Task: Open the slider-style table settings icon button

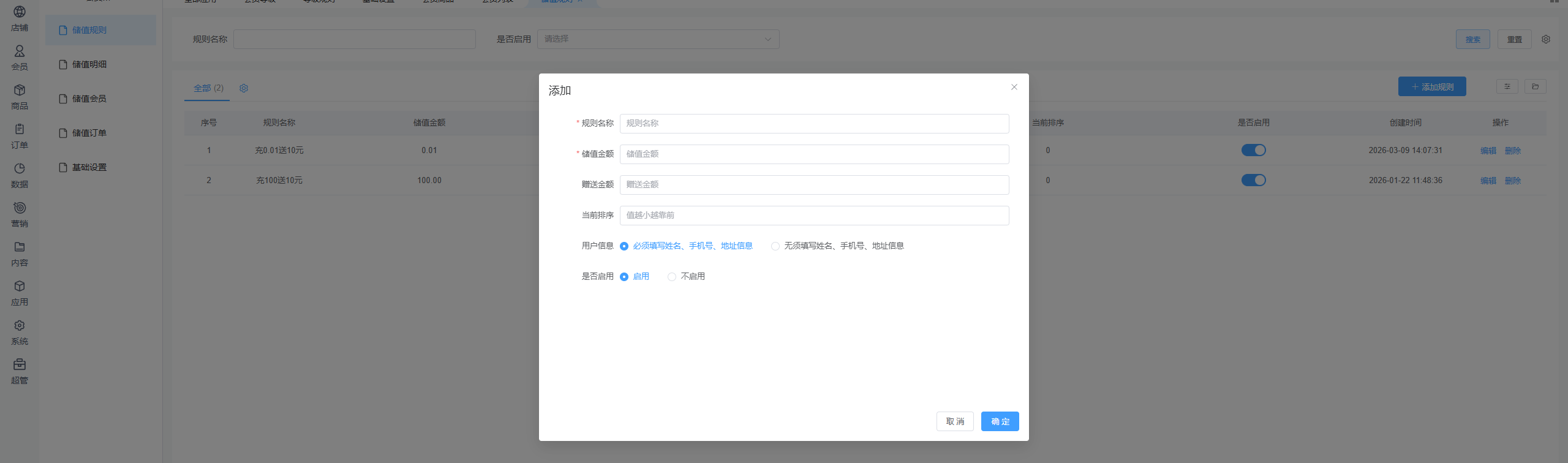Action: (1507, 86)
